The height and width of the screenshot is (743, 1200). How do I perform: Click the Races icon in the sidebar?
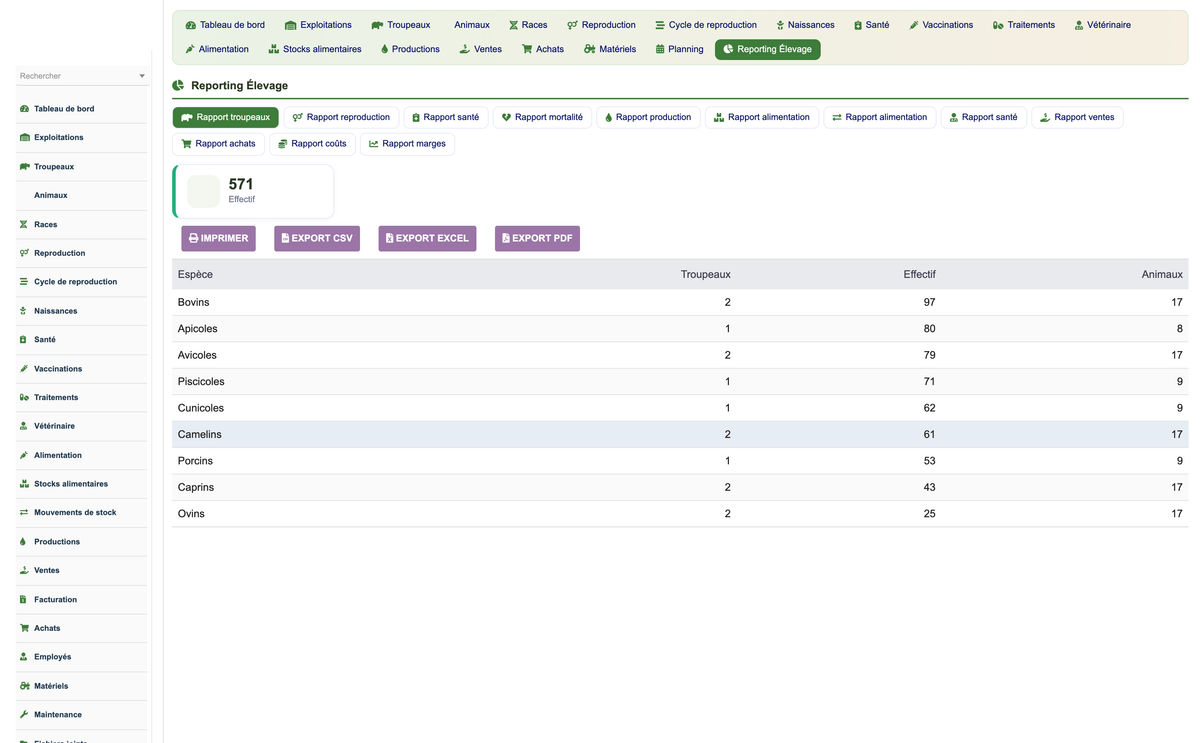click(x=24, y=224)
